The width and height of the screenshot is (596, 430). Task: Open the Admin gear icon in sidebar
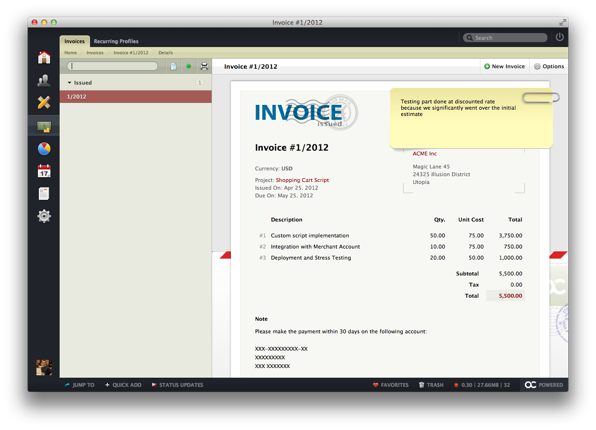point(44,216)
